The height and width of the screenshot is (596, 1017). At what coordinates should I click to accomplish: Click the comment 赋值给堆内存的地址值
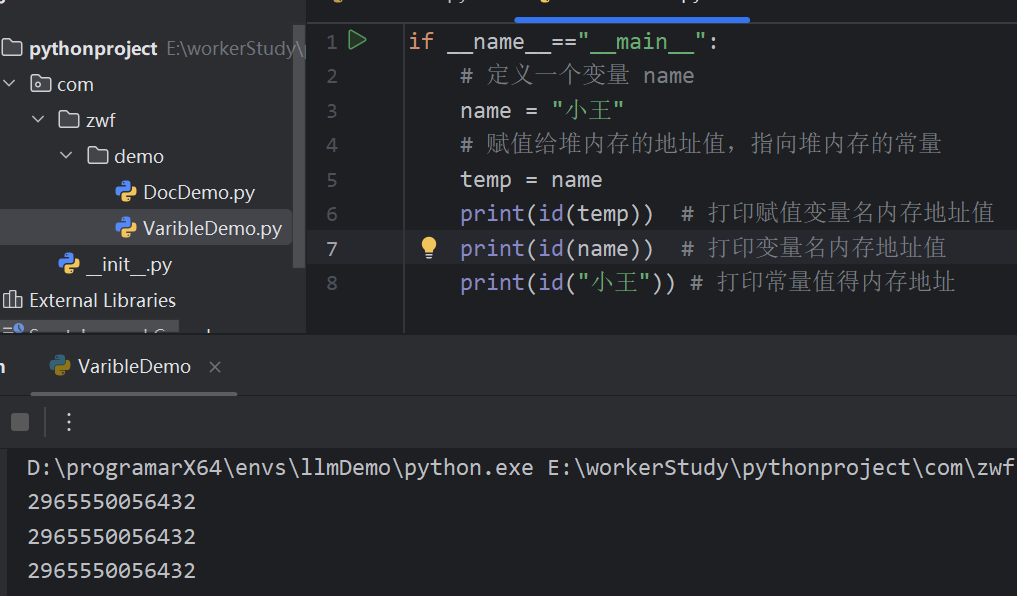click(x=700, y=144)
